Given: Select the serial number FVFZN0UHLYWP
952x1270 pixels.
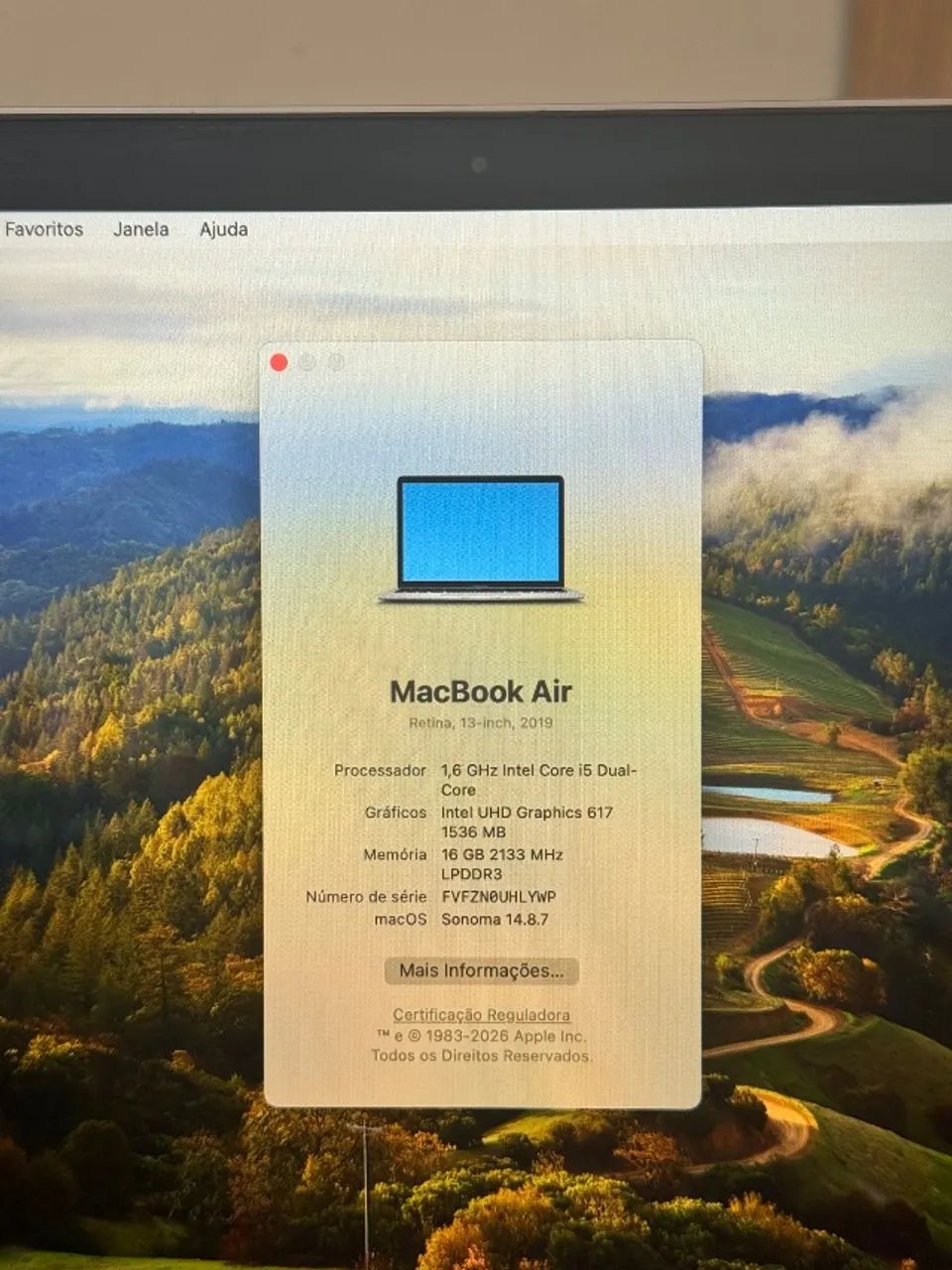Looking at the screenshot, I should (x=499, y=896).
